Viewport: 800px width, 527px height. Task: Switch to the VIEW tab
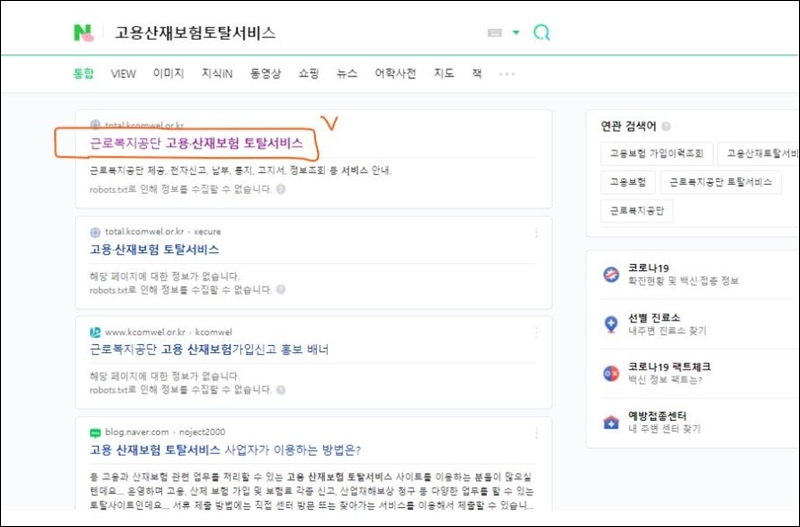coord(123,73)
